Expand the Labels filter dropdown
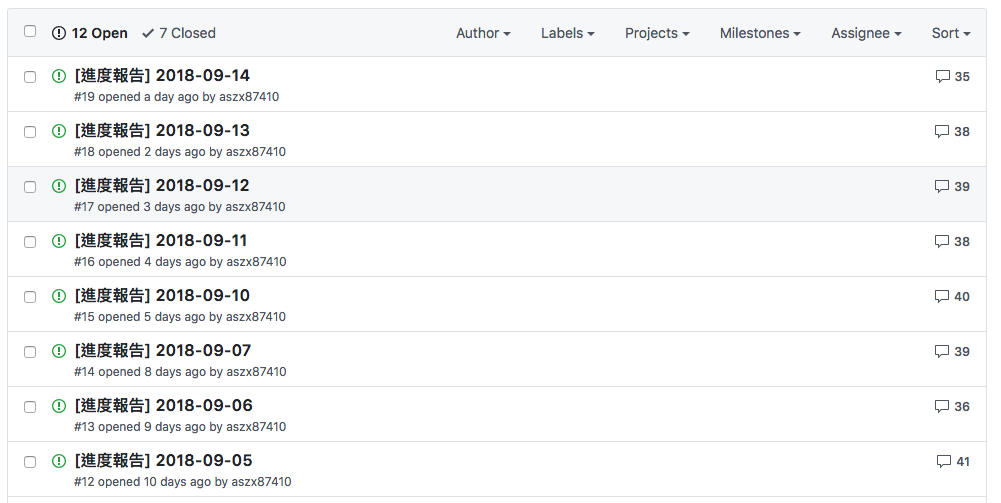This screenshot has height=503, width=1001. (568, 33)
